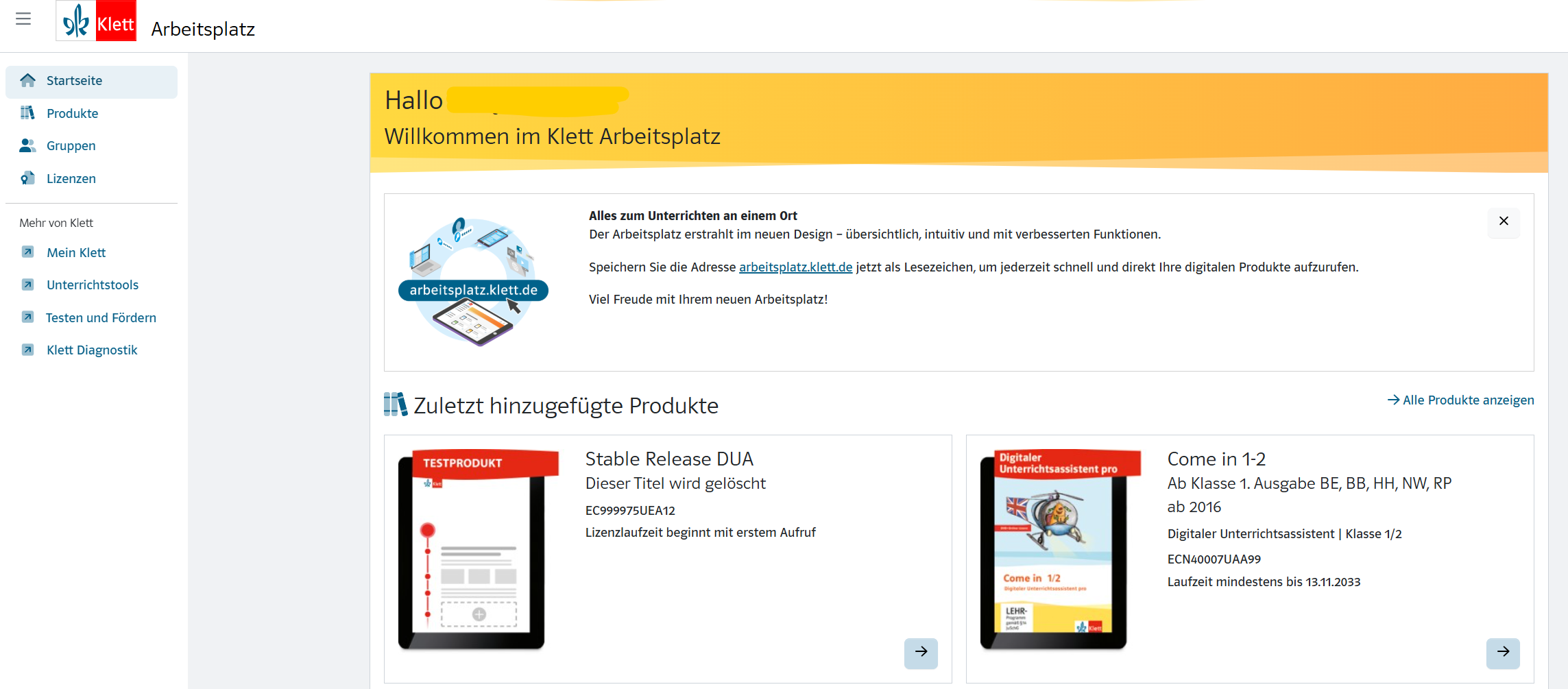Click the Gruppen people icon
The width and height of the screenshot is (1568, 689).
[x=27, y=145]
